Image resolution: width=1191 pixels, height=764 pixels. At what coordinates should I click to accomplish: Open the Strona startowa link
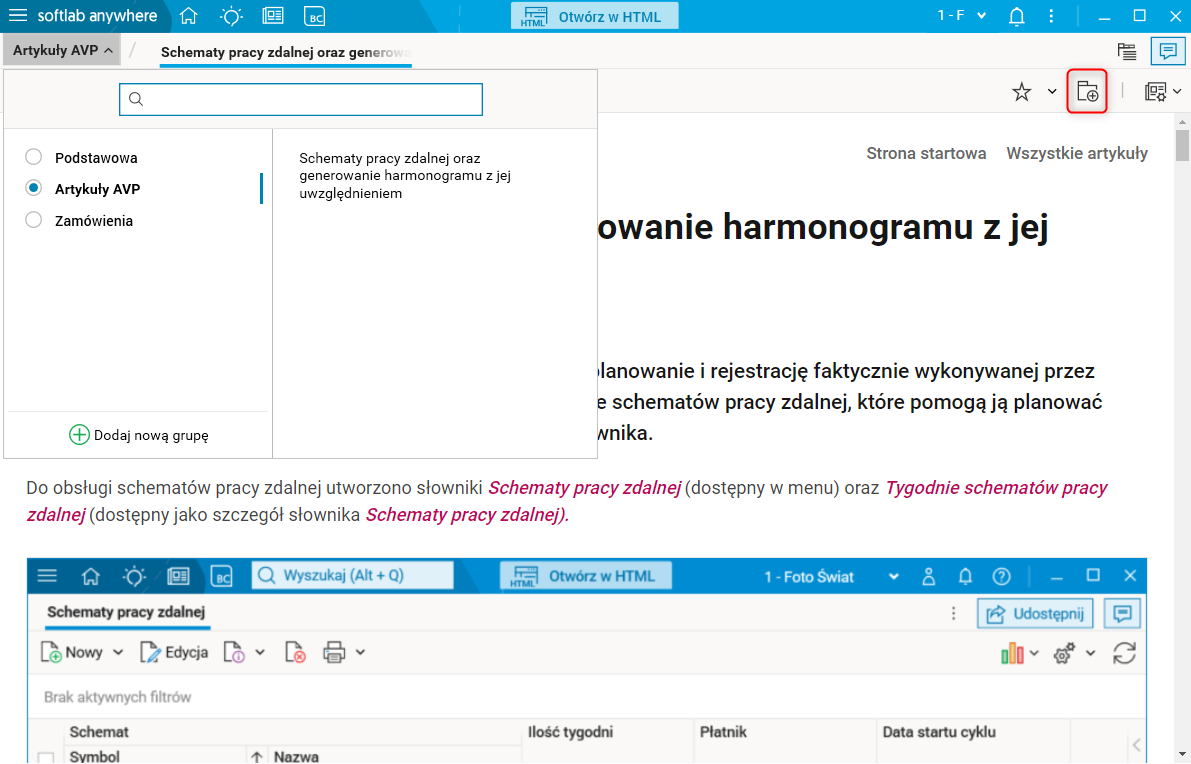coord(926,153)
